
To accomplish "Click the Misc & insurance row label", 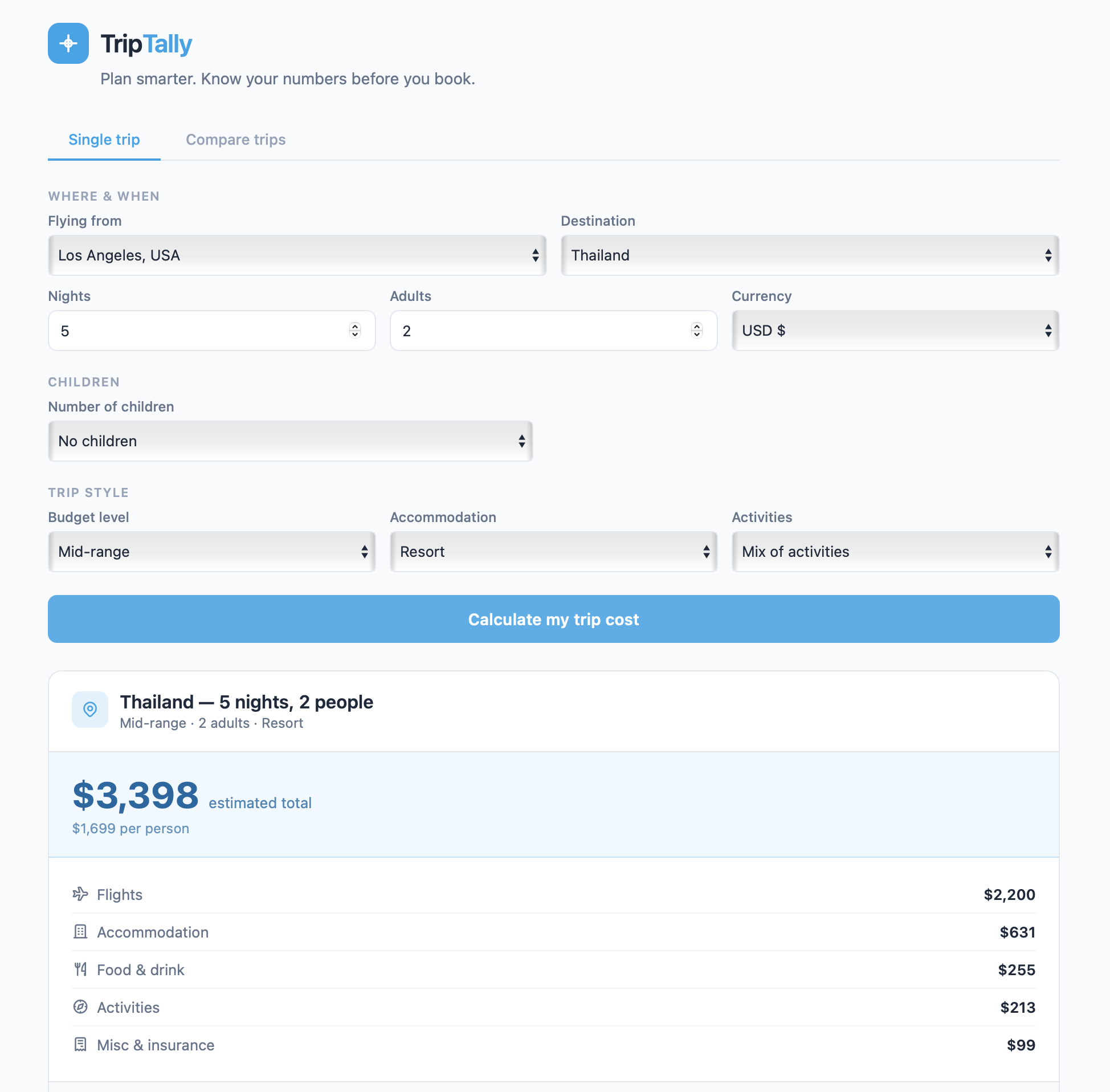I will [x=156, y=1045].
